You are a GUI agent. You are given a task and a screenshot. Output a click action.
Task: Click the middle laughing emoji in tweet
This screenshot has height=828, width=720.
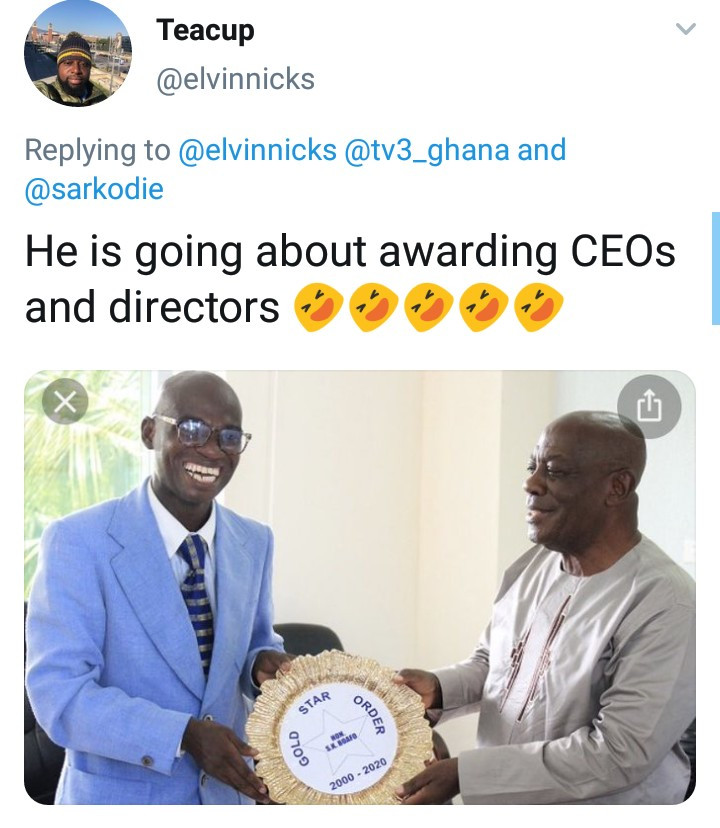point(427,308)
